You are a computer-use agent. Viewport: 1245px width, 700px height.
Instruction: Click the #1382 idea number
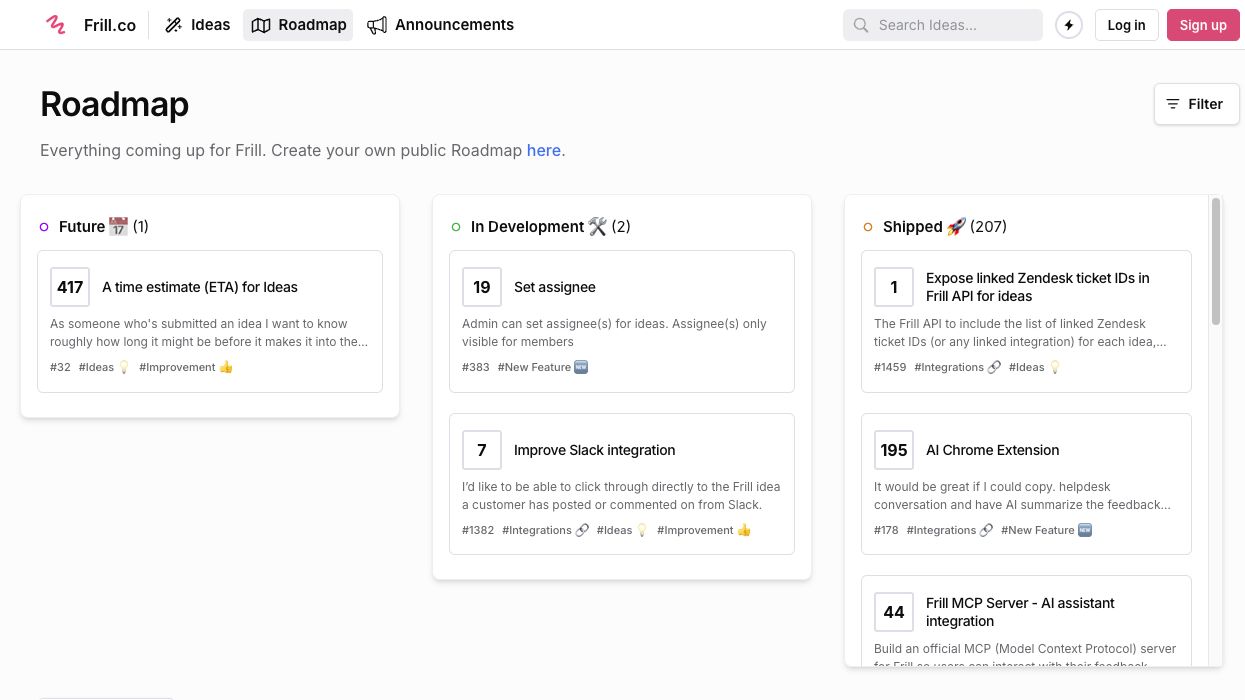tap(478, 530)
